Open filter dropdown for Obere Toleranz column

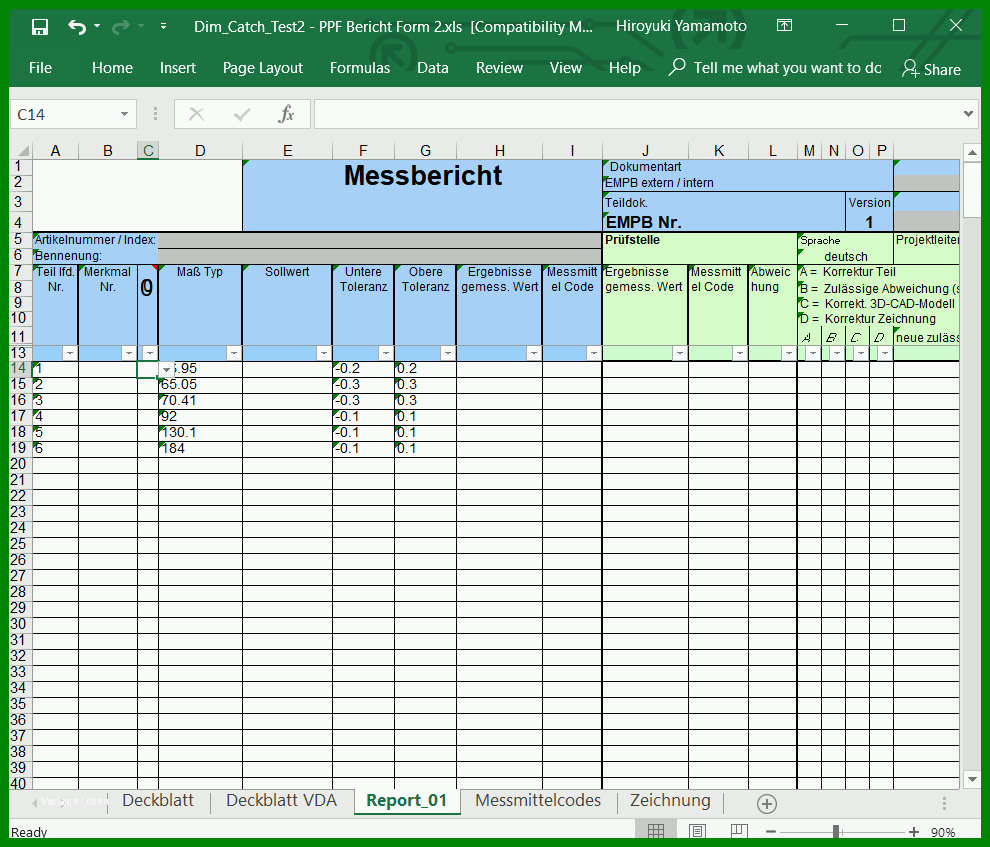pos(447,353)
